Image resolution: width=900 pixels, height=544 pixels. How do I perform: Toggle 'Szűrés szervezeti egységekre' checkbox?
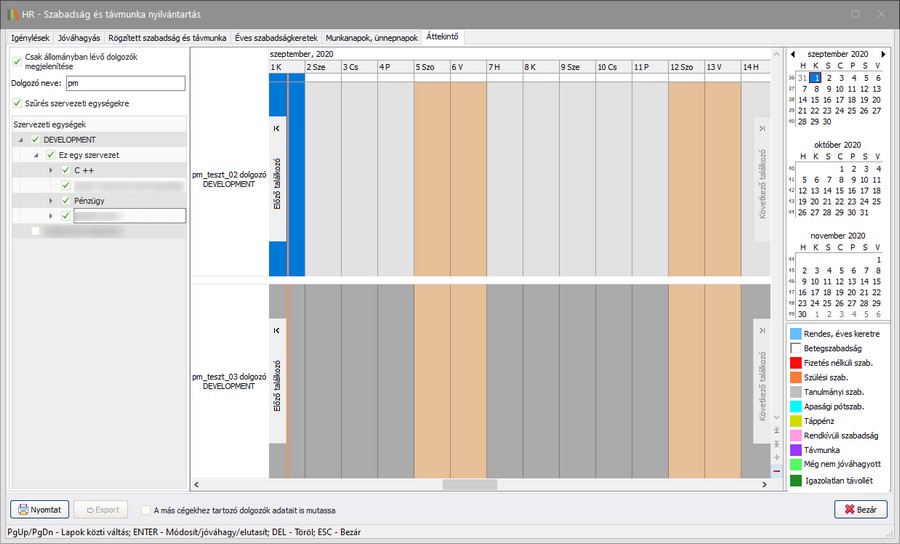click(16, 103)
